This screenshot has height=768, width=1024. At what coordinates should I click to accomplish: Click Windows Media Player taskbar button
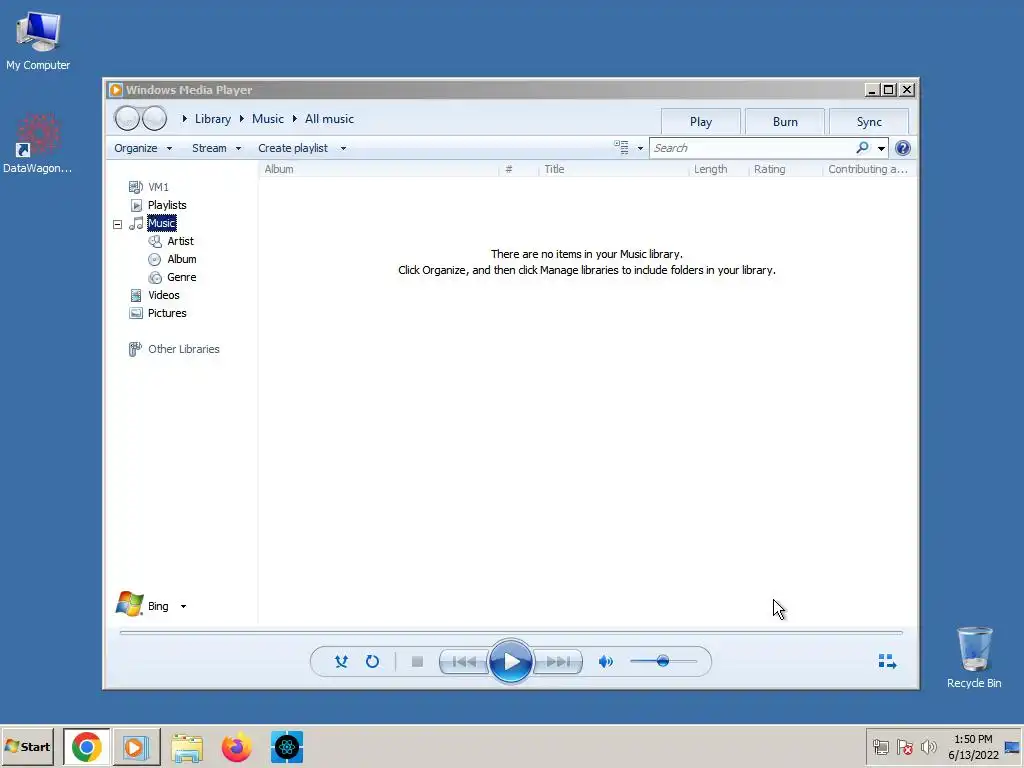click(137, 746)
